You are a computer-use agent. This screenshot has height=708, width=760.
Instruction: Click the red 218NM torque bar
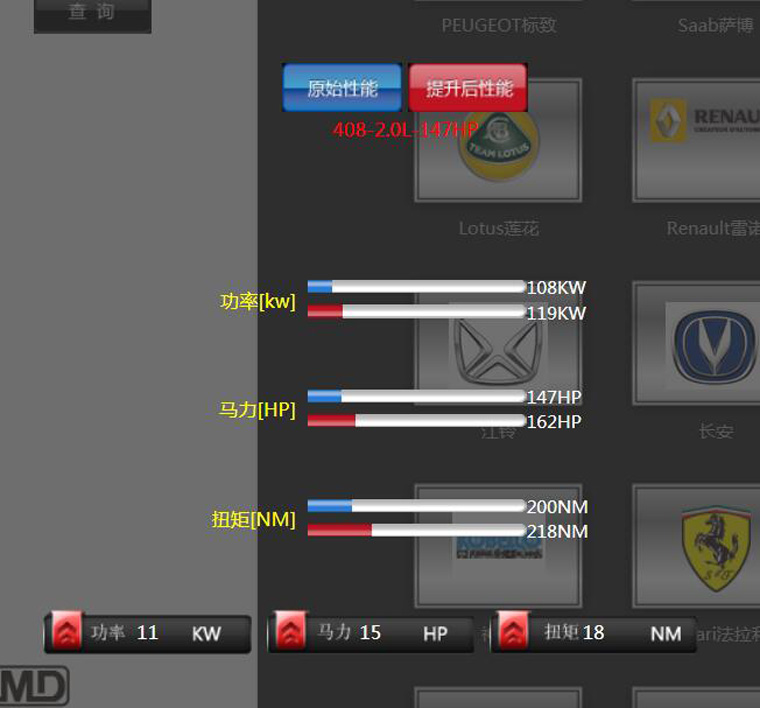417,530
